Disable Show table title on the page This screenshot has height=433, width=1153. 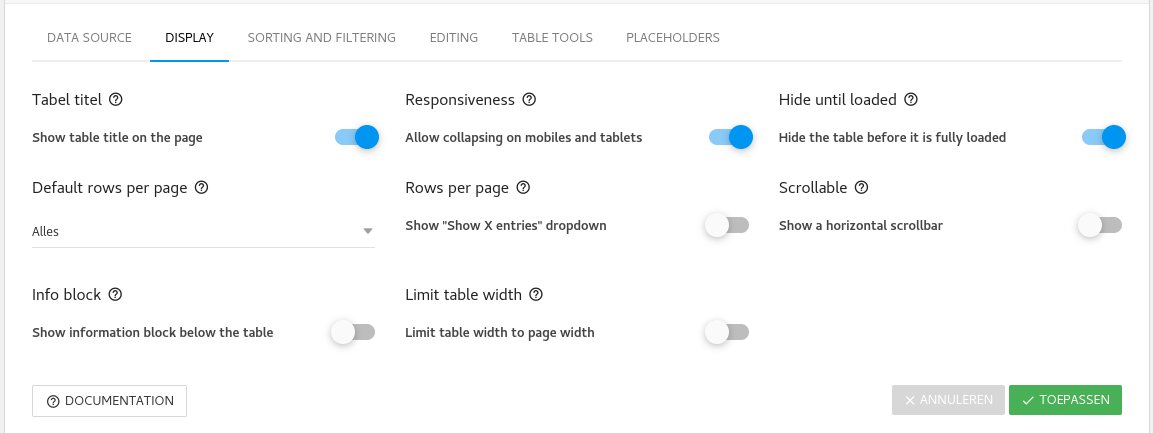357,137
